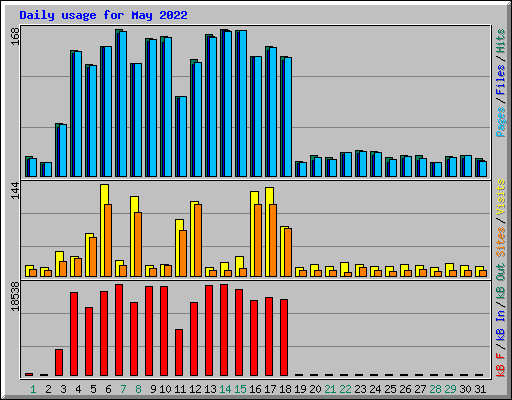Select day 5 on the x-axis

(x=93, y=389)
